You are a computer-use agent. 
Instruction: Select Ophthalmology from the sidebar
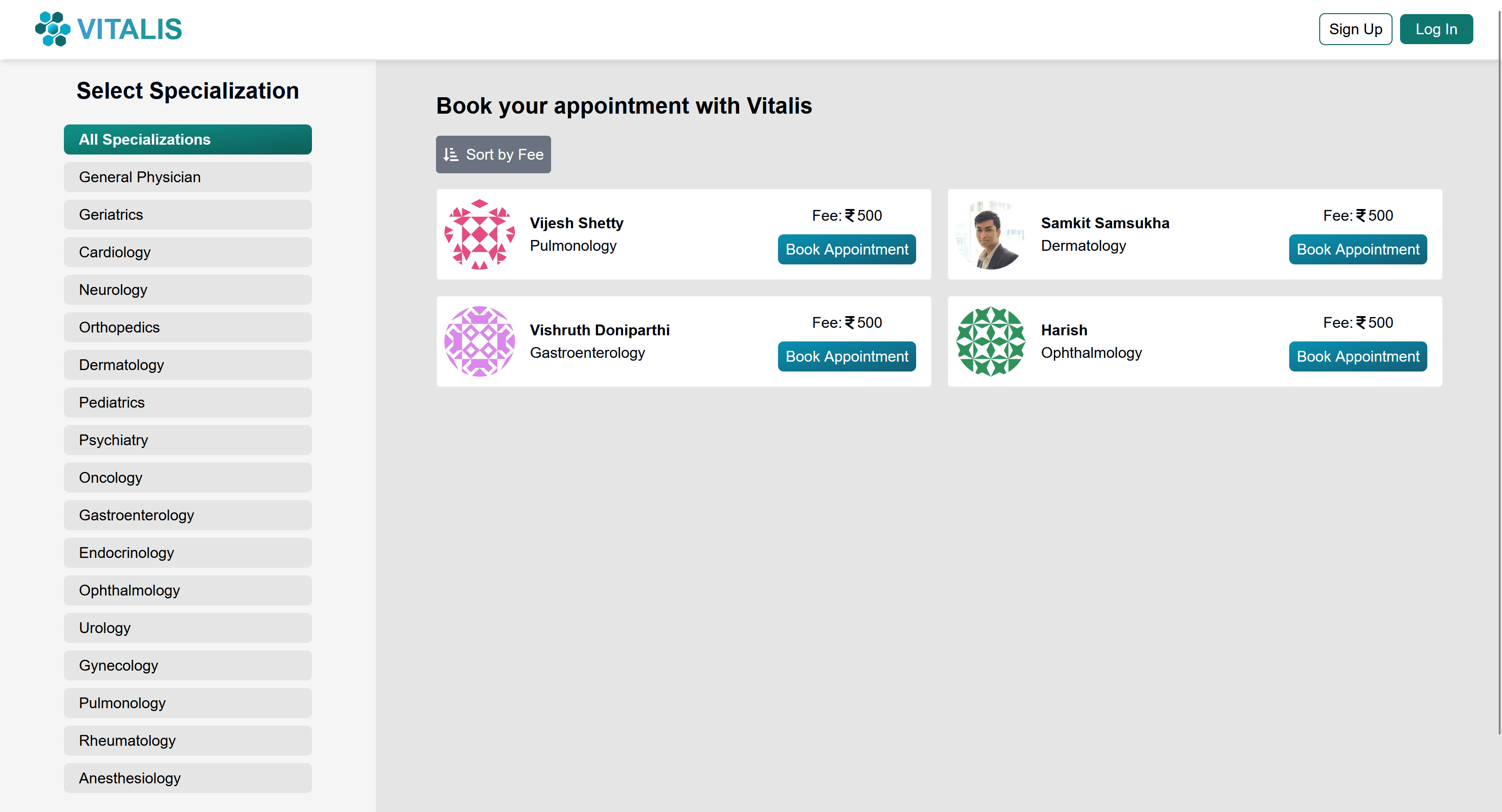[188, 590]
